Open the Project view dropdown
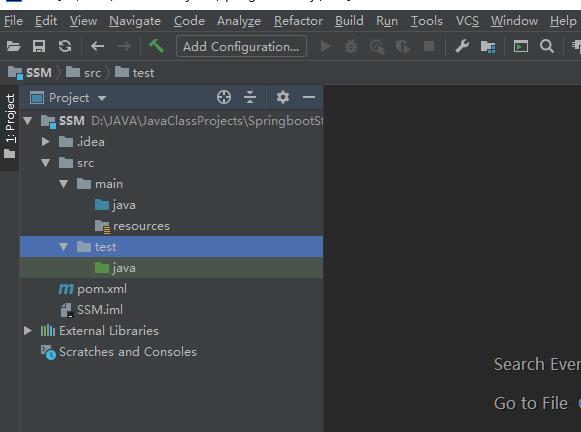 tap(69, 98)
